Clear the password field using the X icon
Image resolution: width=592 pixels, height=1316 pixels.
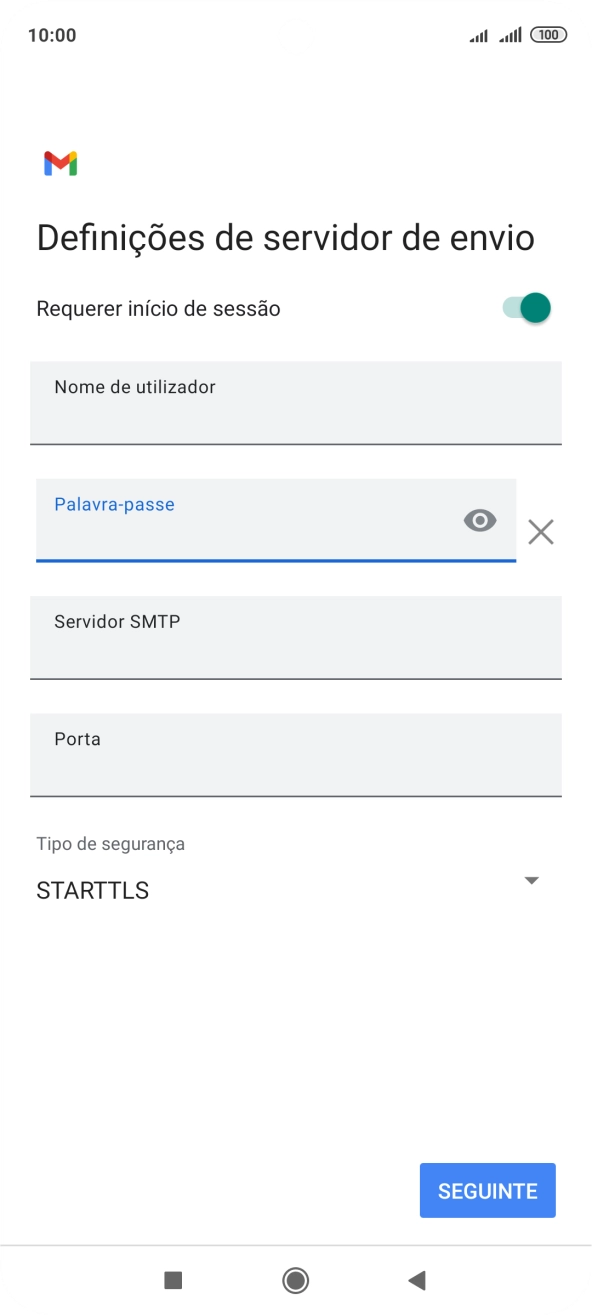tap(541, 531)
